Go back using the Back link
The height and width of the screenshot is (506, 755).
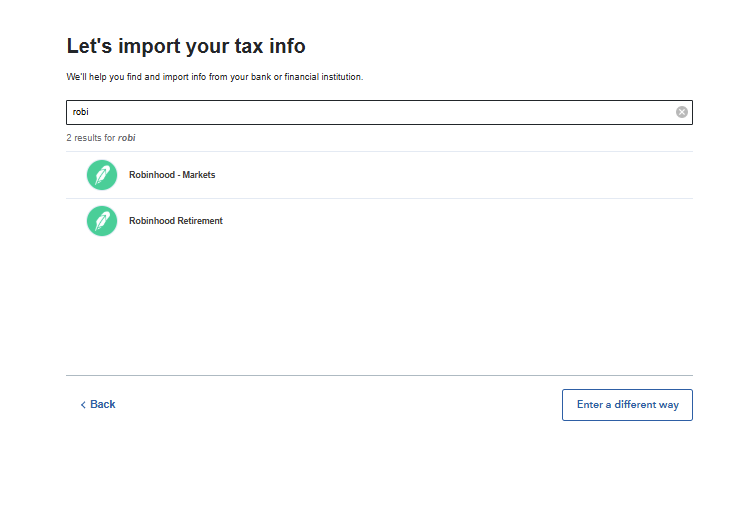[x=98, y=404]
